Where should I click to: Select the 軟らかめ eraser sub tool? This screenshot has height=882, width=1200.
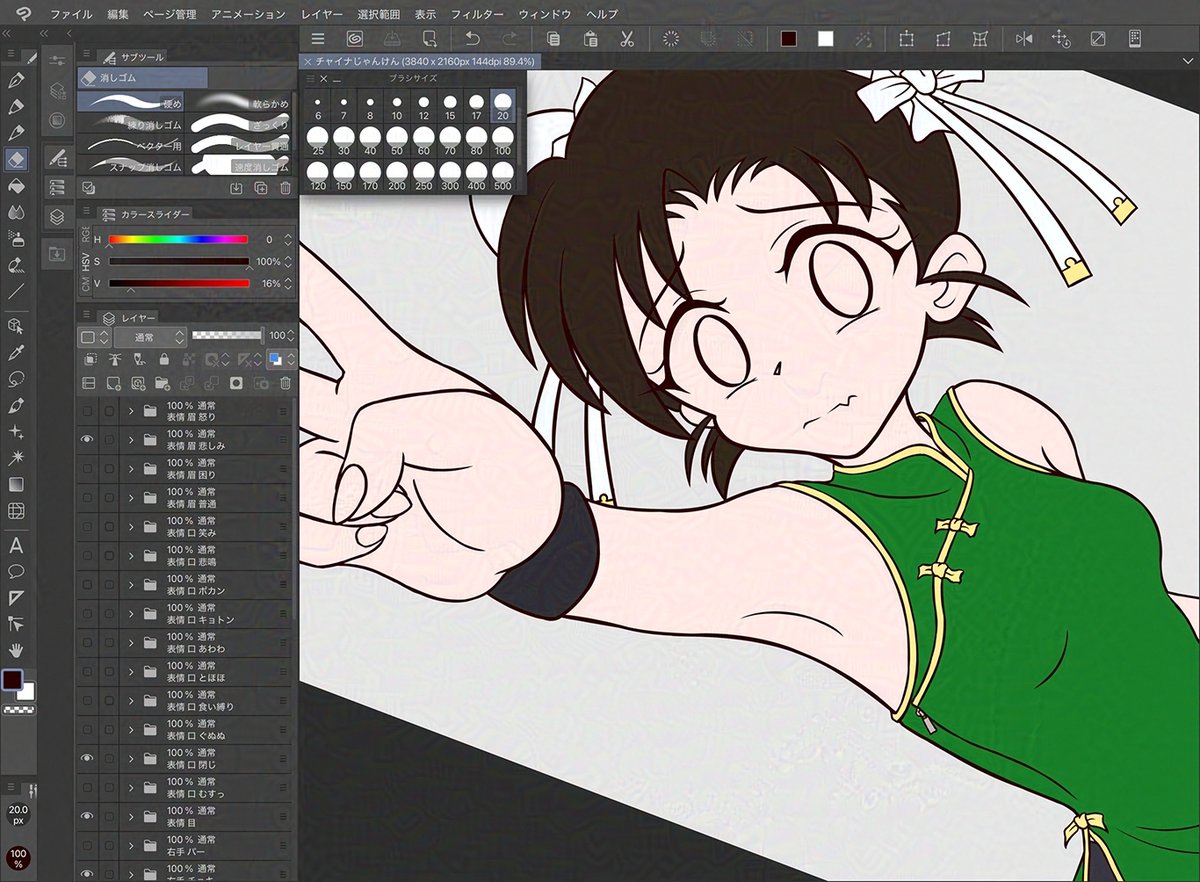pos(241,102)
